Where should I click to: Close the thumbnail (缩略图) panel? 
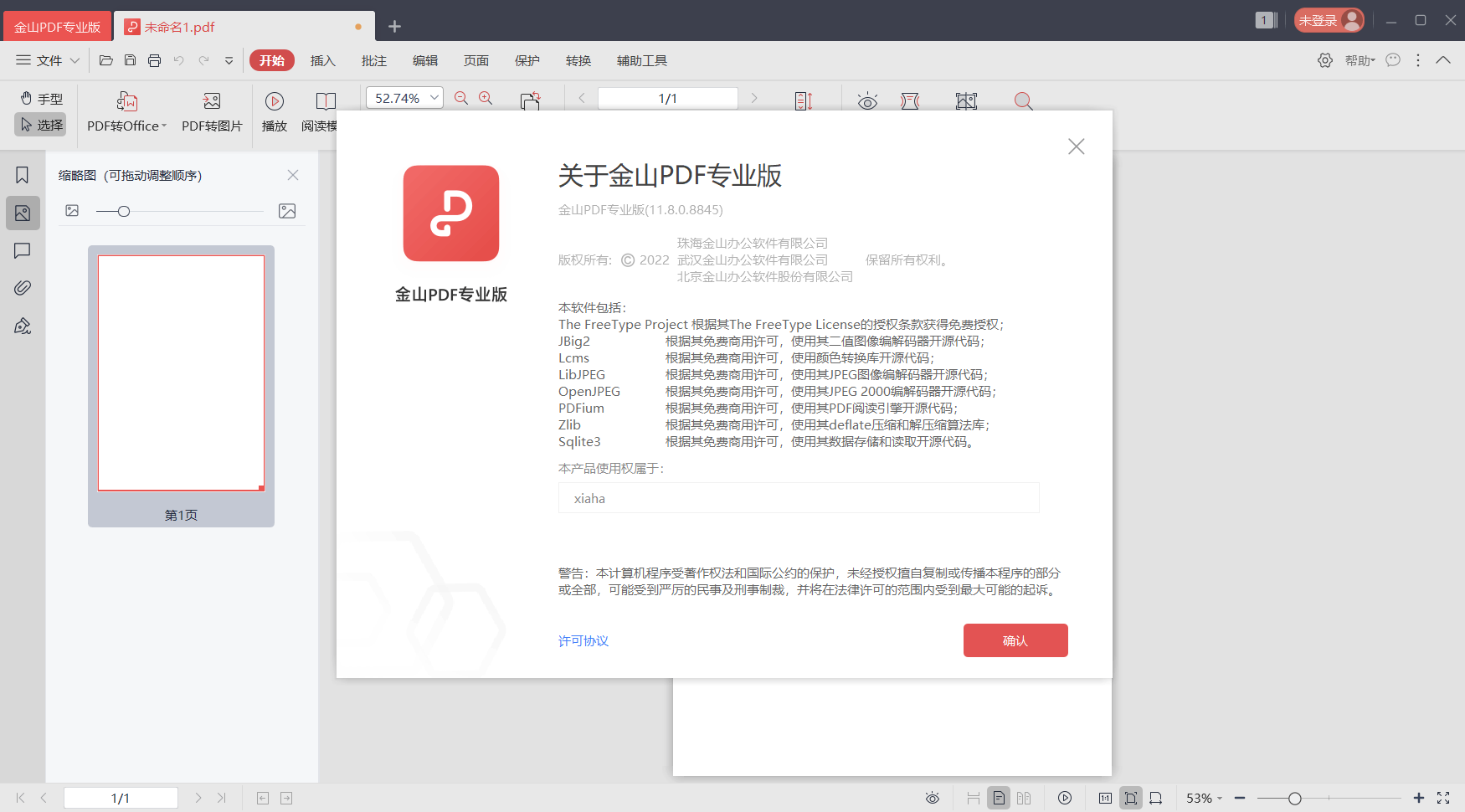pos(293,175)
